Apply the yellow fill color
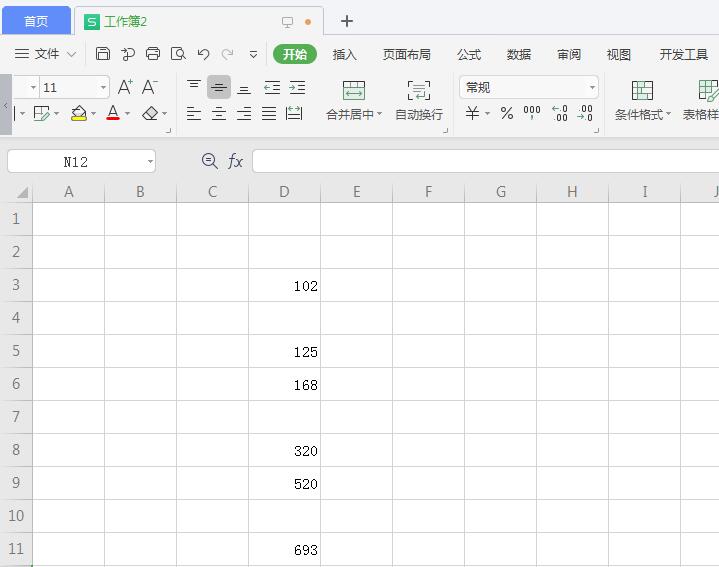Screen dimensions: 719x567 [x=79, y=113]
